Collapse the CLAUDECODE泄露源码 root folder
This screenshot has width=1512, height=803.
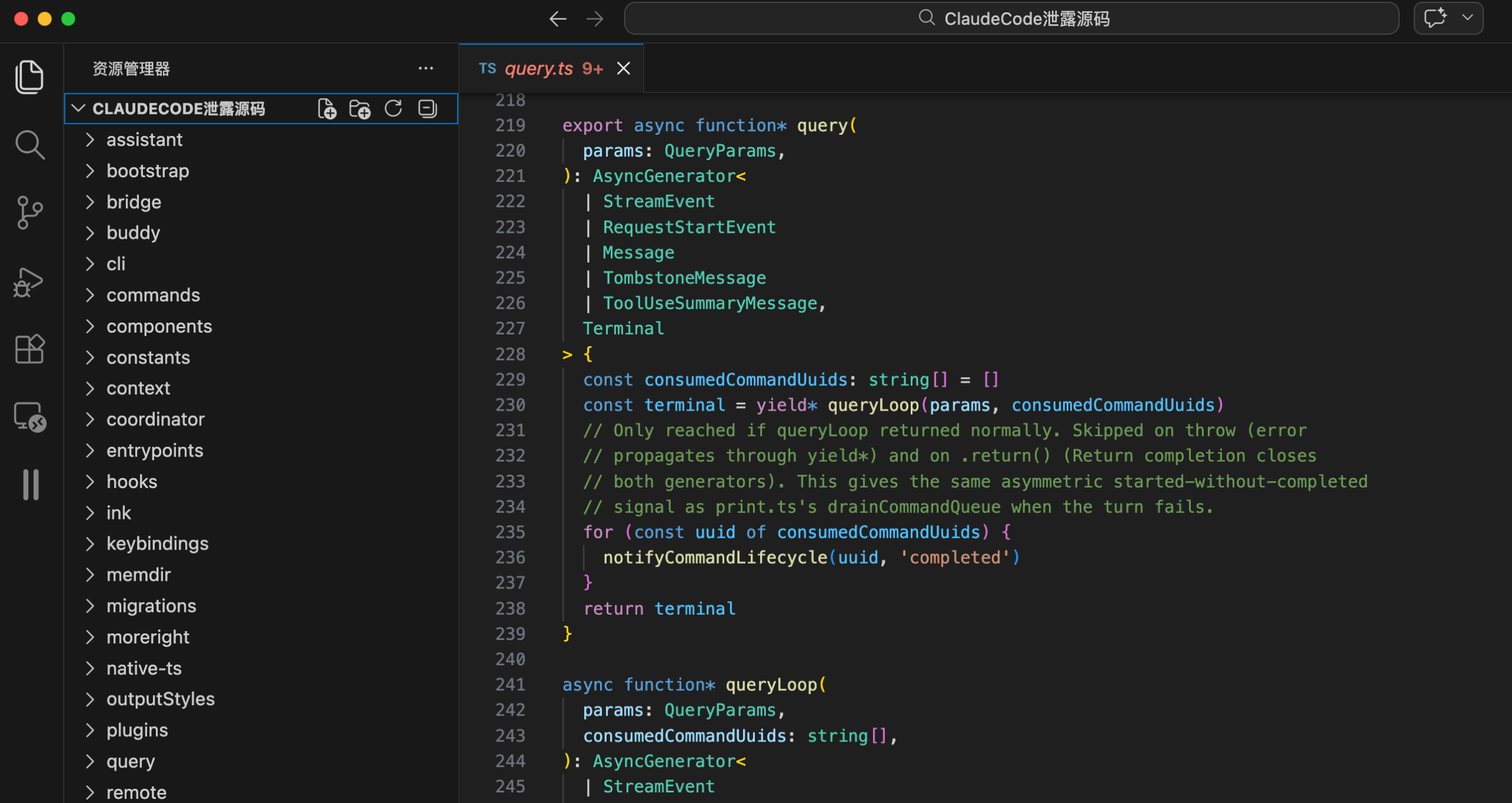pyautogui.click(x=79, y=109)
